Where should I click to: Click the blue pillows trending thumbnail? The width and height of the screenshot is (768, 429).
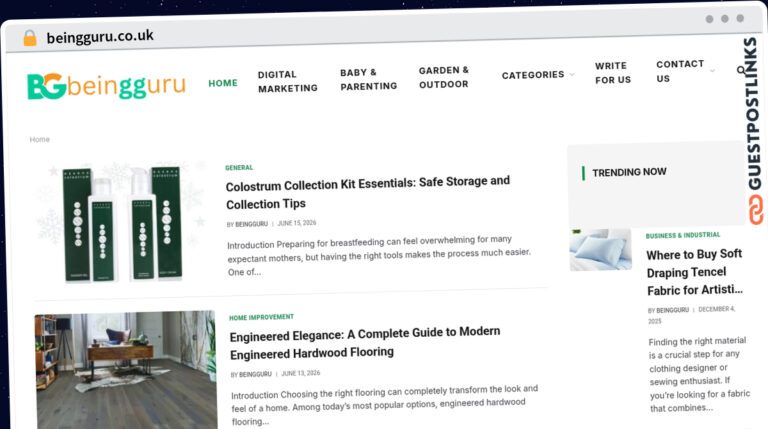tap(600, 250)
